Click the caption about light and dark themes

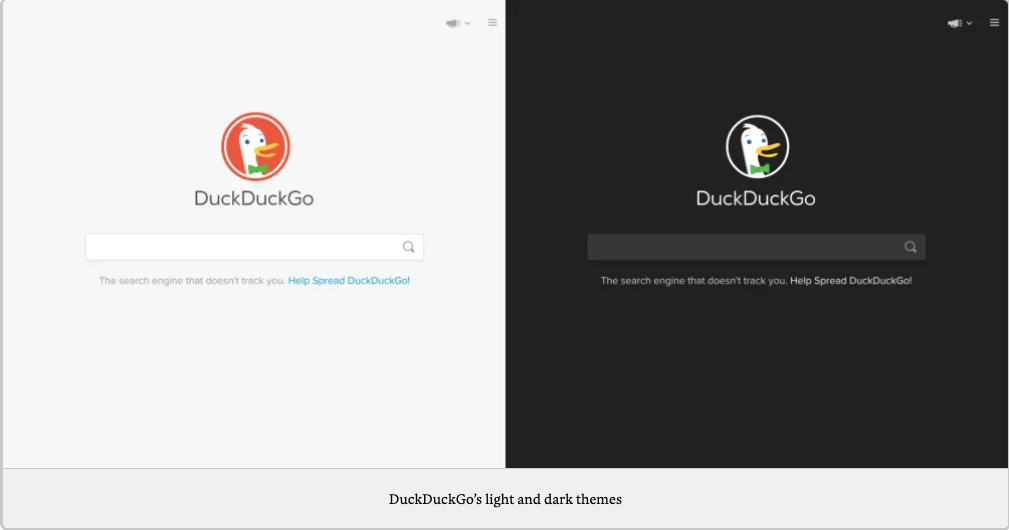(x=505, y=499)
